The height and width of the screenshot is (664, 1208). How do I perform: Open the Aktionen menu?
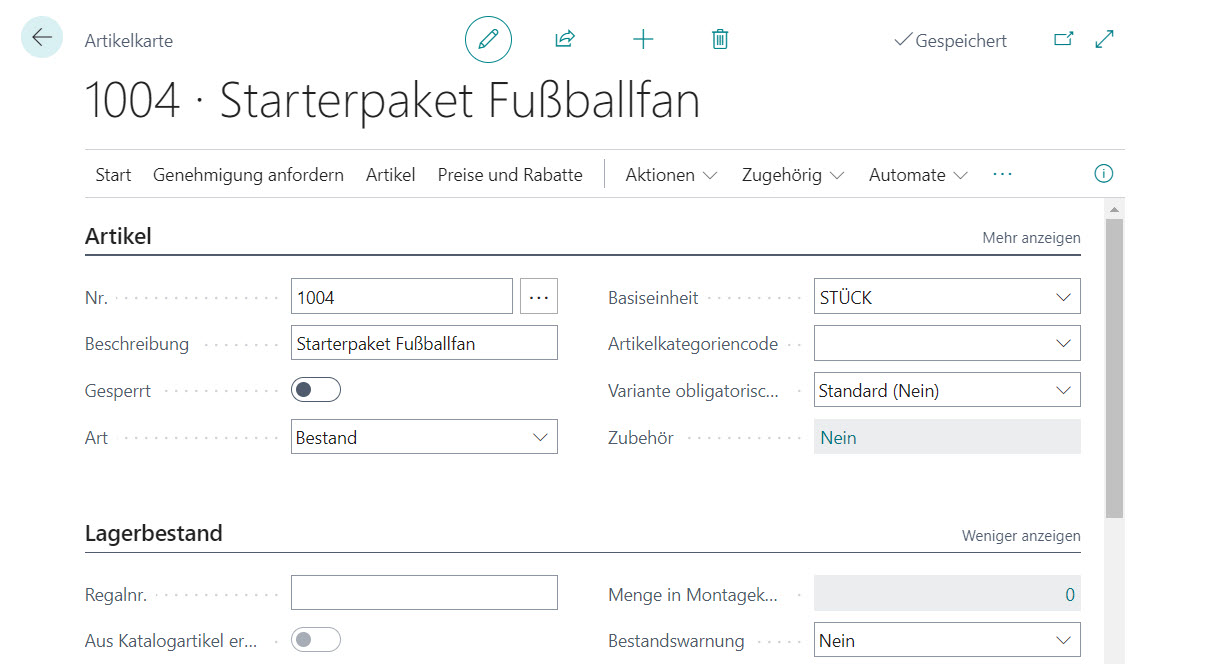pyautogui.click(x=671, y=175)
